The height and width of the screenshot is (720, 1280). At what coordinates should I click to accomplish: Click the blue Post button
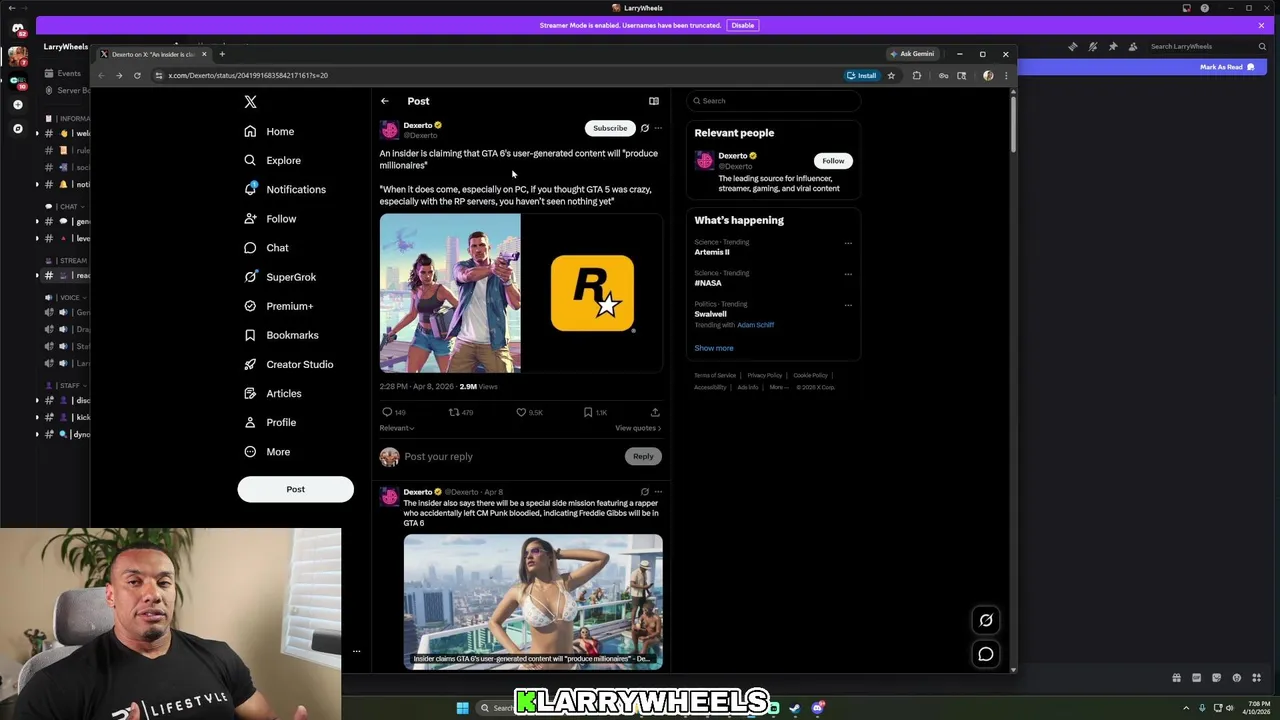click(295, 489)
